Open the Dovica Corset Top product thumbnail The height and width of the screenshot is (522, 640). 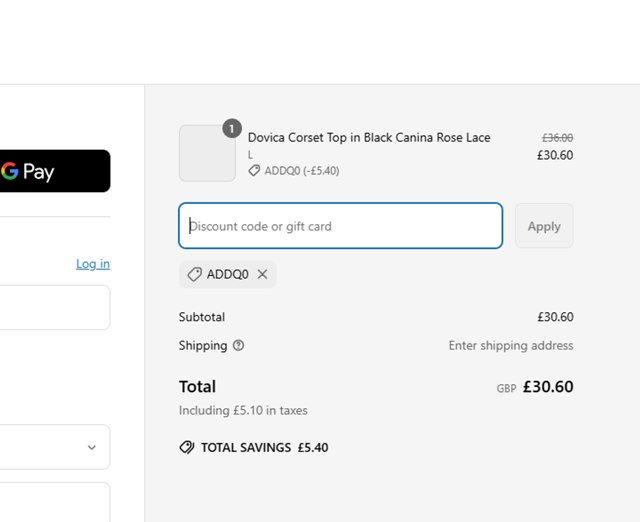click(x=207, y=153)
